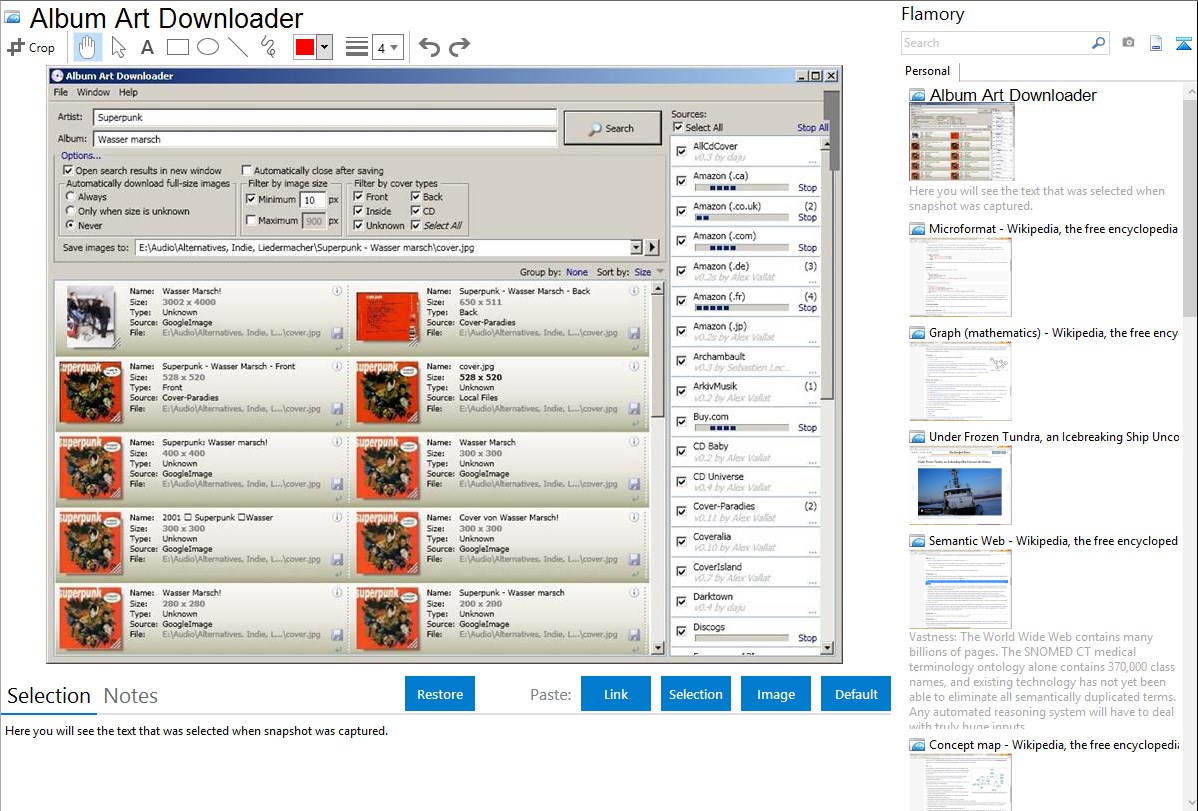
Task: Click the Restore button
Action: 440,694
